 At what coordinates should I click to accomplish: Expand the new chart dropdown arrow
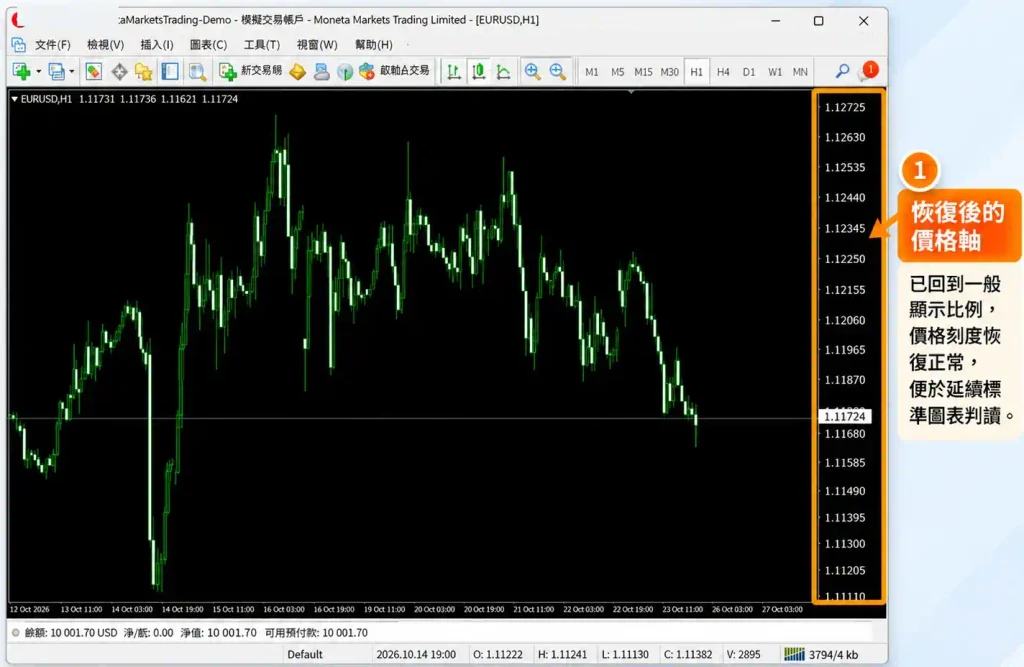point(39,72)
